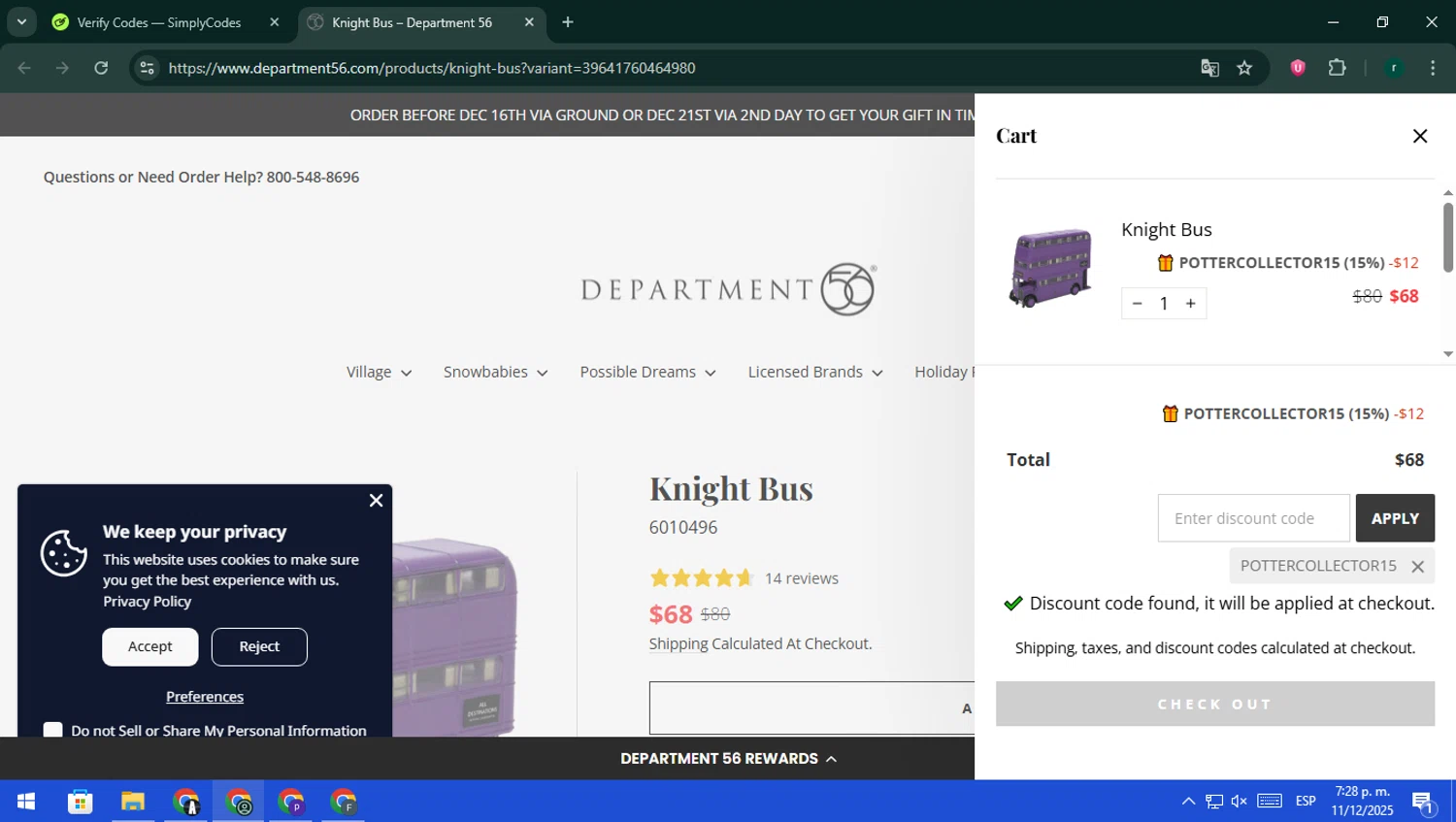Click the Enter discount code field

[1253, 518]
